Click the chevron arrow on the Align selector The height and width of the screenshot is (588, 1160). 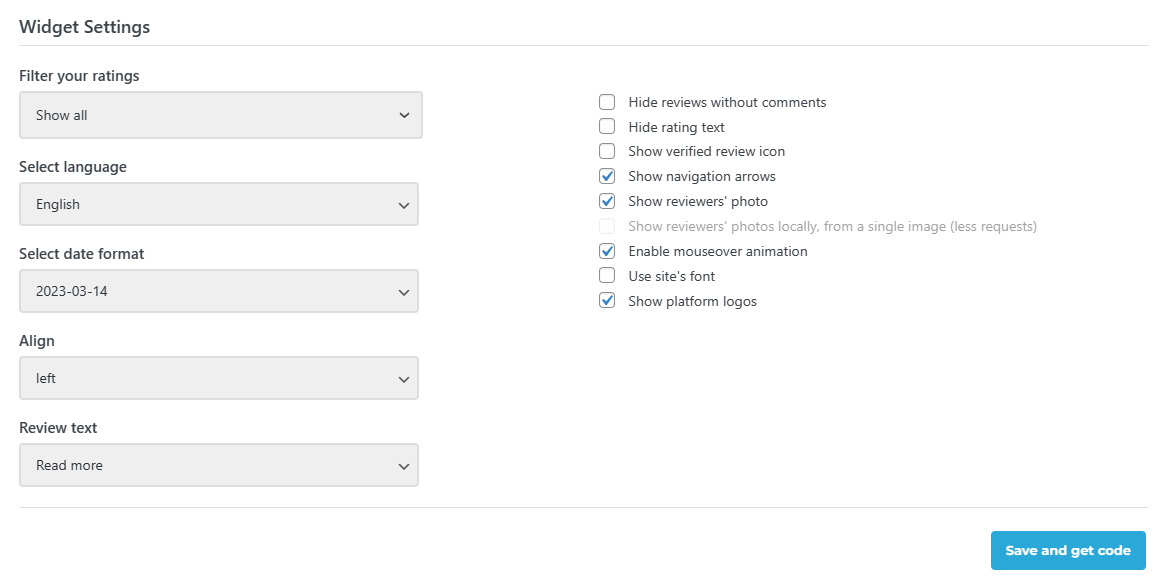click(x=404, y=378)
